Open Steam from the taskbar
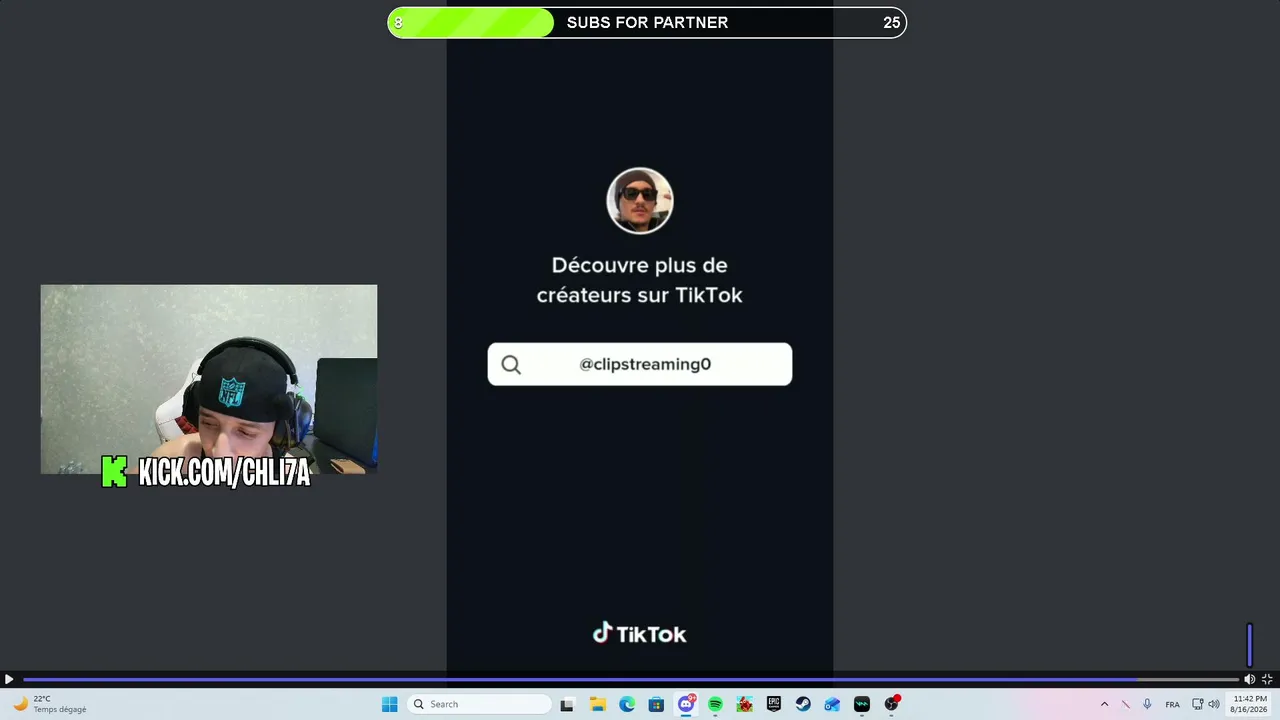Viewport: 1280px width, 720px height. (x=803, y=704)
